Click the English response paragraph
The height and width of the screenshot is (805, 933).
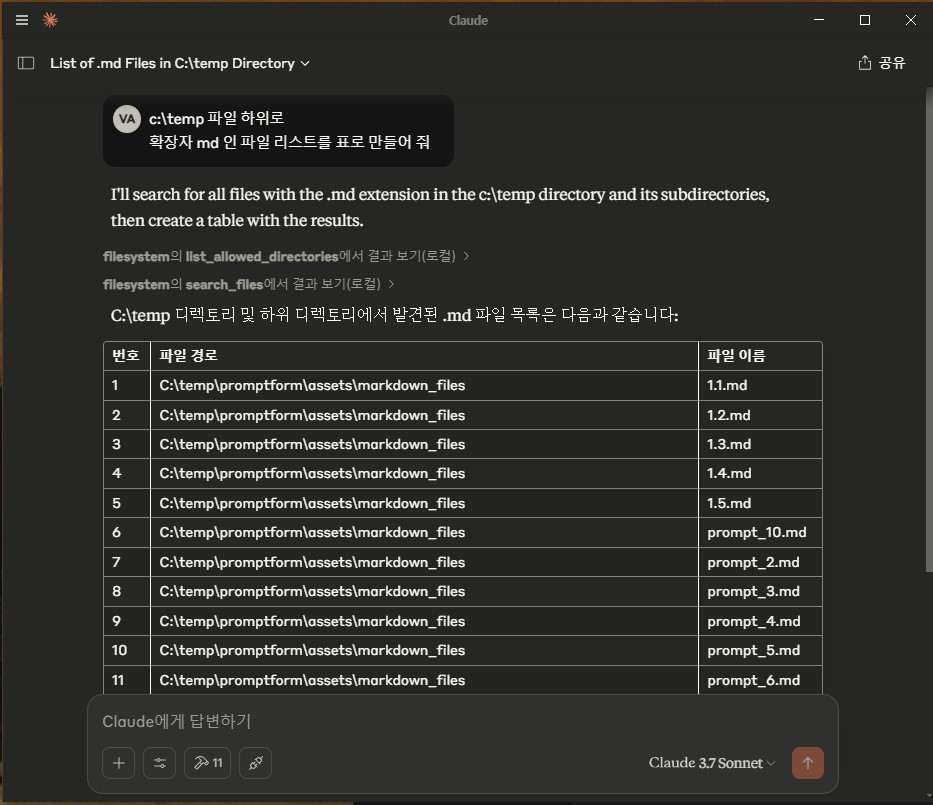point(440,207)
